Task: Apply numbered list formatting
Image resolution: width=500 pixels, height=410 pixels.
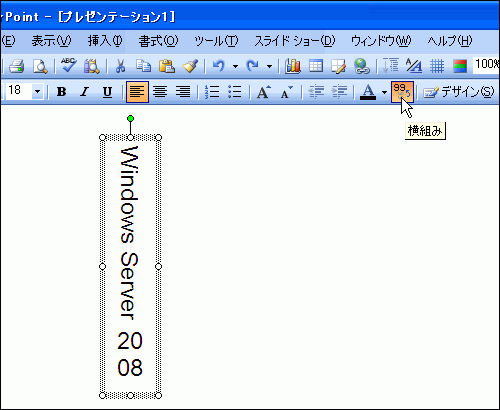Action: click(212, 92)
